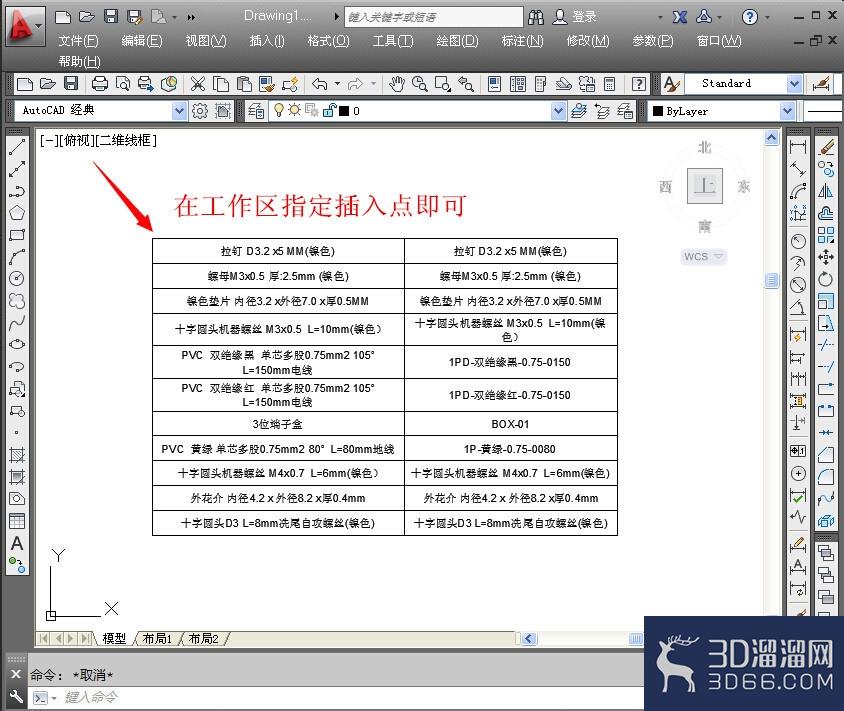Select the Hatch tool

click(x=17, y=455)
